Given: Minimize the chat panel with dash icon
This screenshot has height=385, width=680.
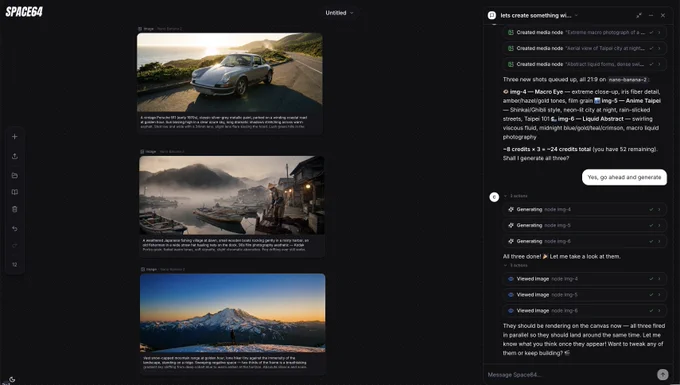Looking at the screenshot, I should (651, 15).
